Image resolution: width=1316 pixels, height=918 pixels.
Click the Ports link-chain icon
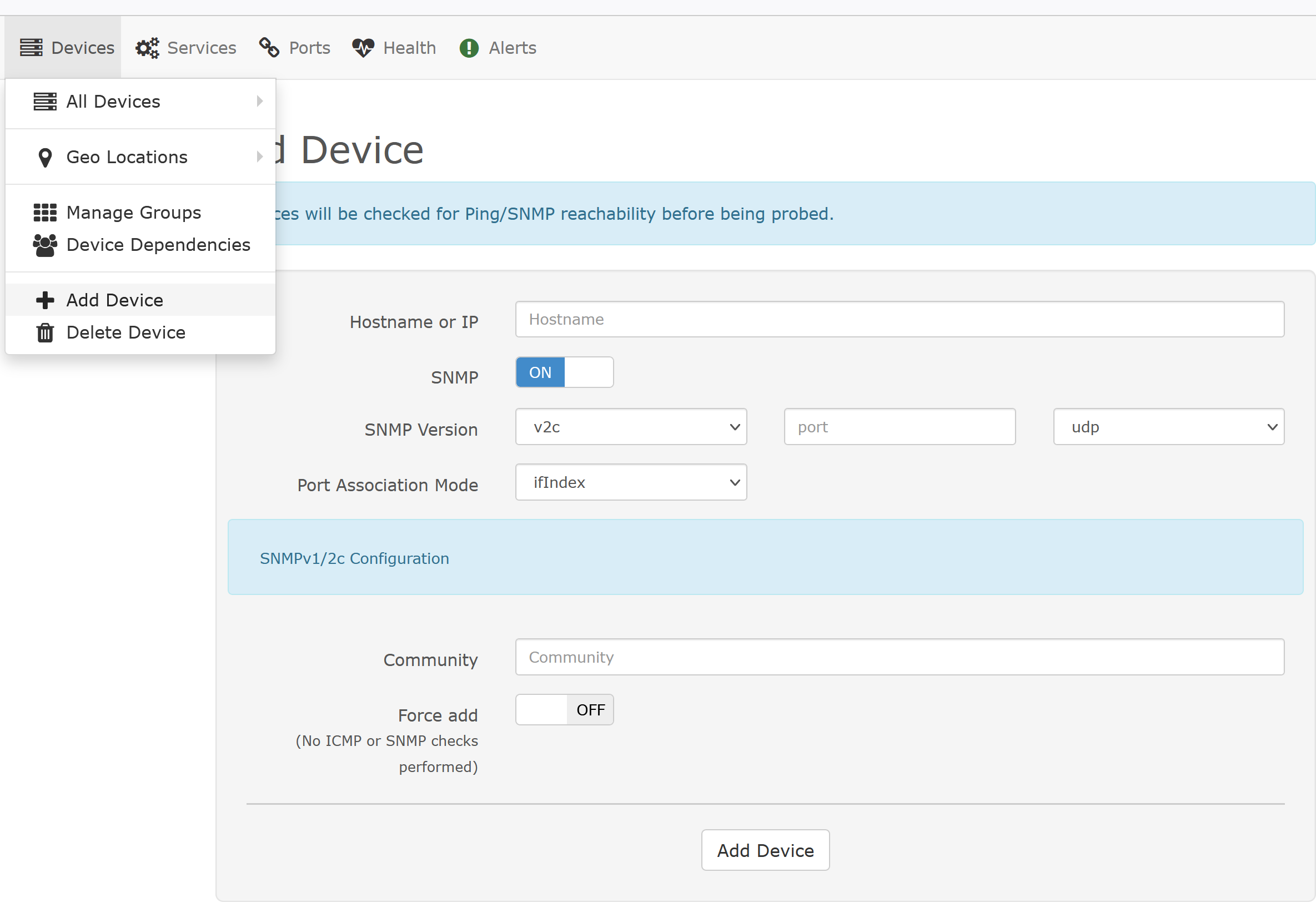tap(269, 48)
